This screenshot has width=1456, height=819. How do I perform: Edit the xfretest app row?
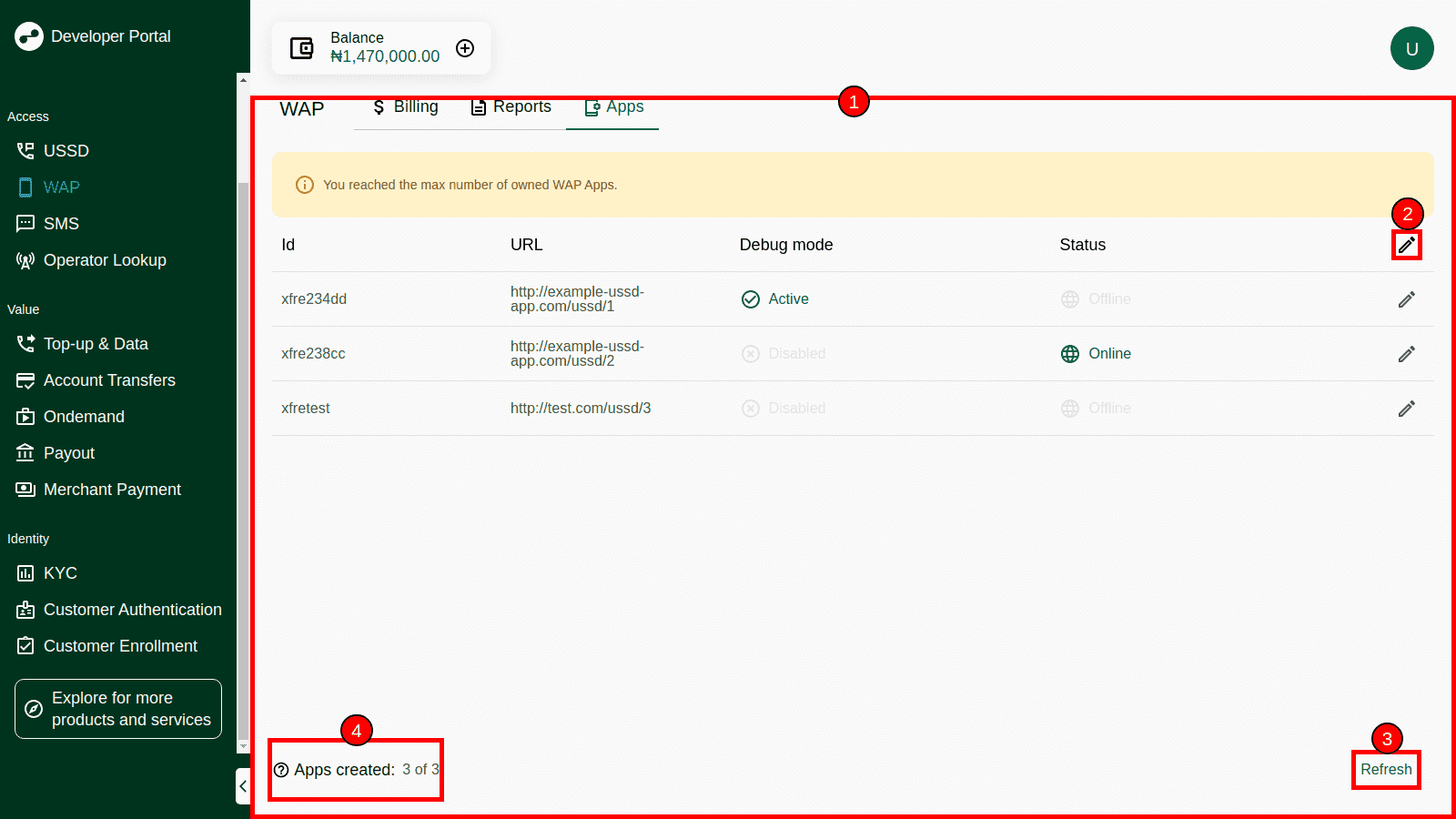coord(1406,409)
